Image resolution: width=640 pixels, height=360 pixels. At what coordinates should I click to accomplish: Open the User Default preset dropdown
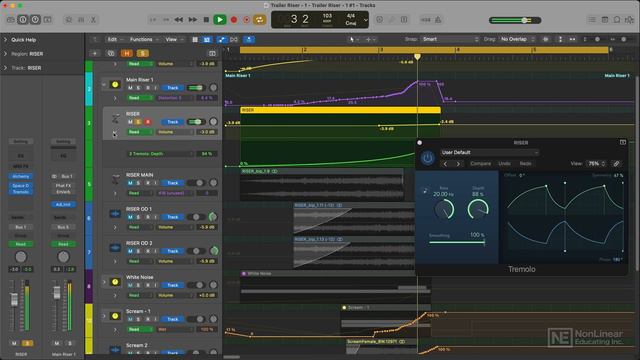click(x=489, y=153)
